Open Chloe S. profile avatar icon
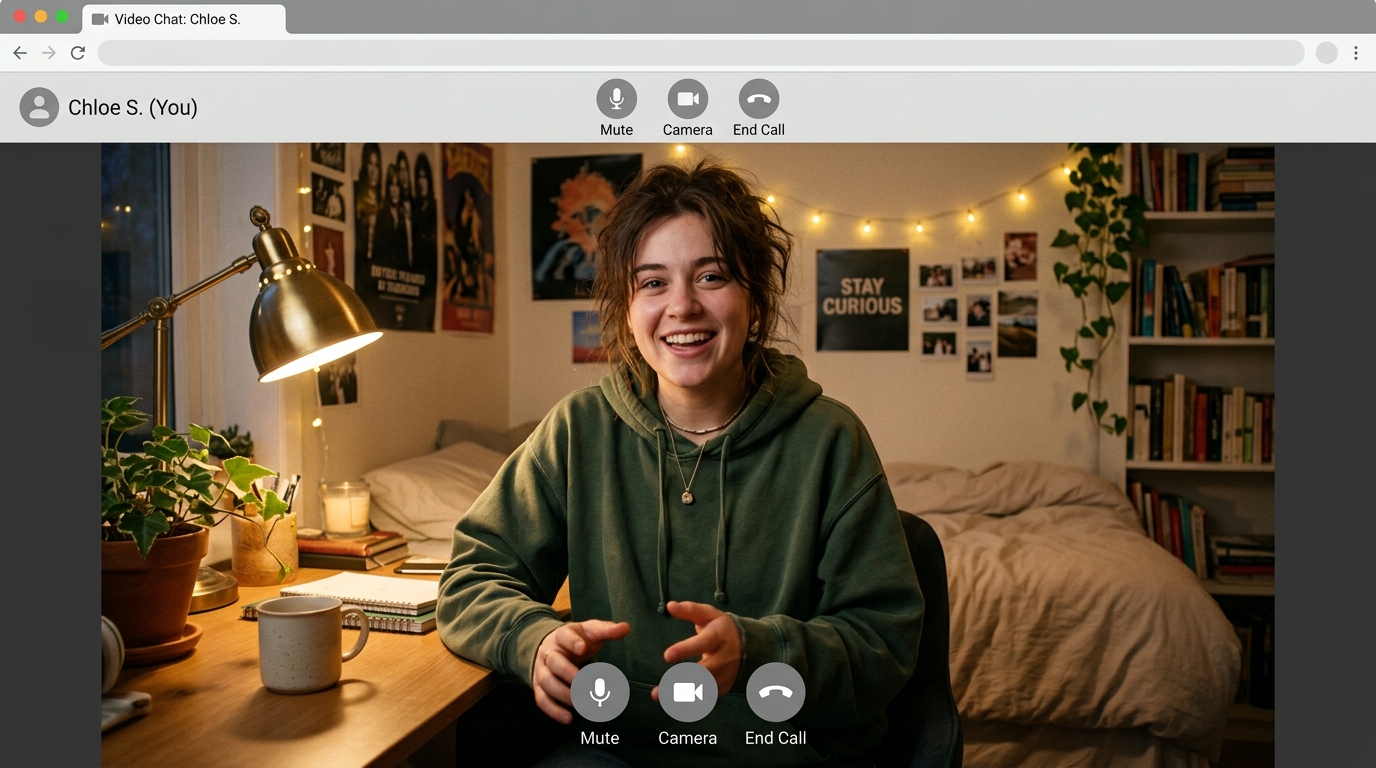 [40, 107]
